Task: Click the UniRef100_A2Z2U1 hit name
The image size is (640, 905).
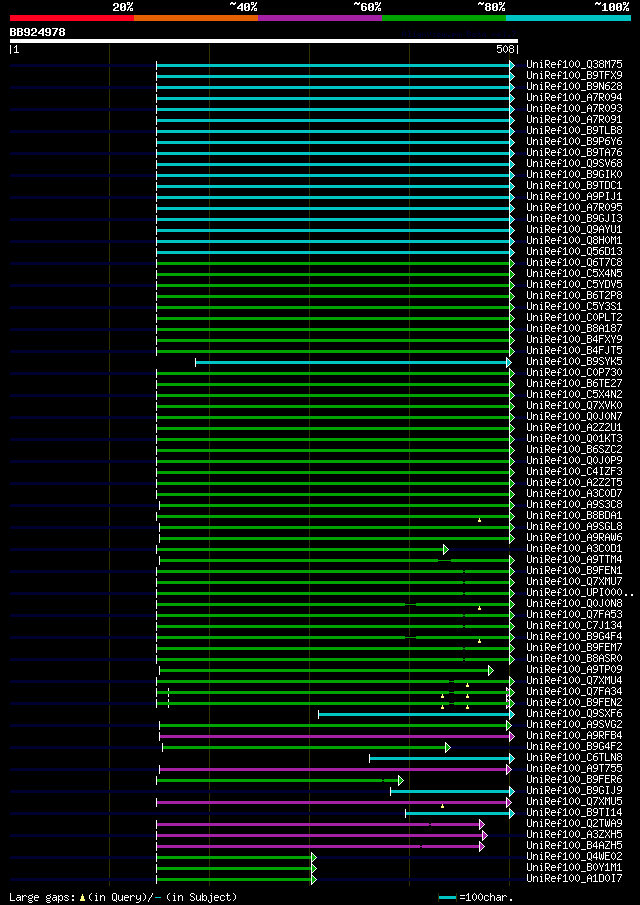Action: pos(574,428)
